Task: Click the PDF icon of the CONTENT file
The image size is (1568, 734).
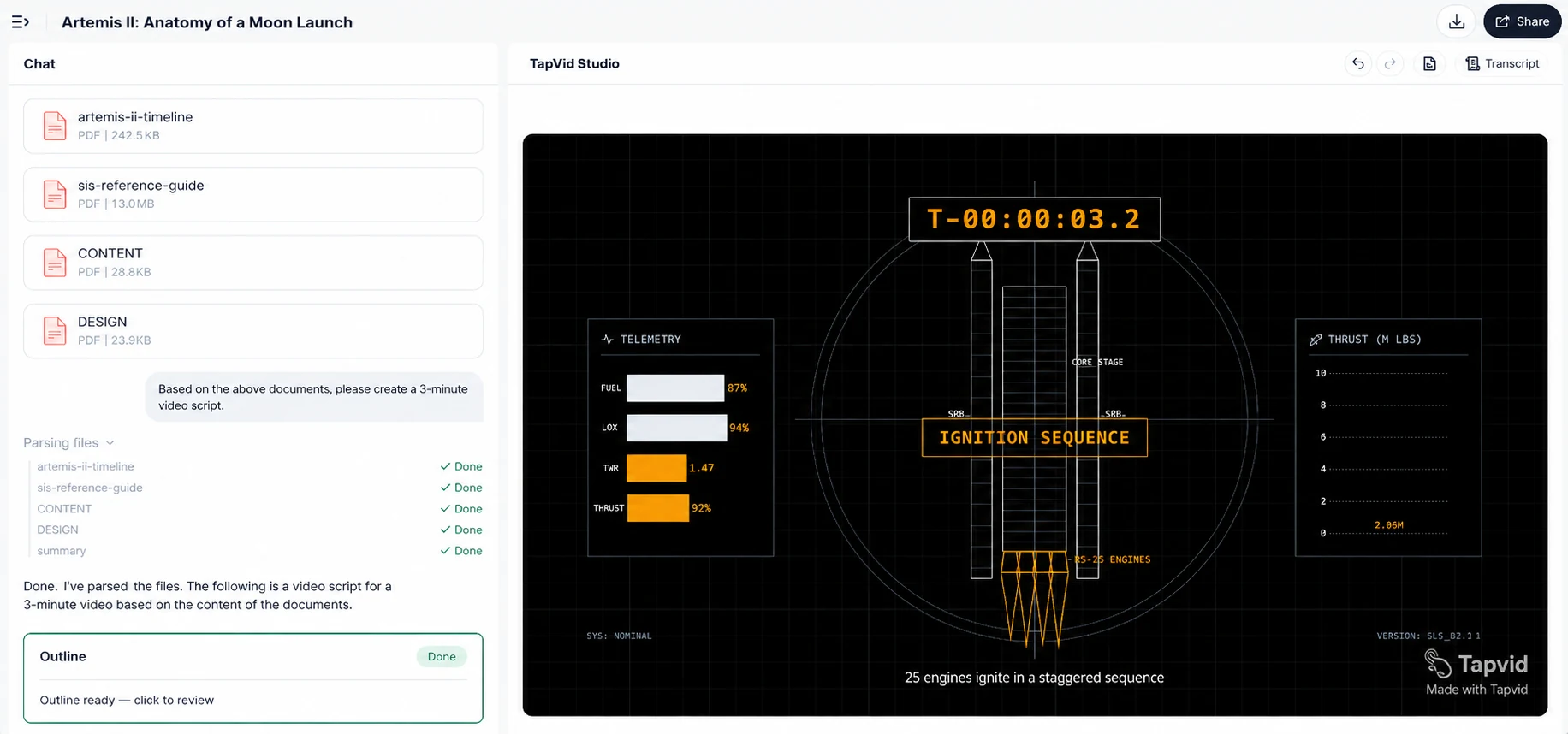Action: [x=55, y=263]
